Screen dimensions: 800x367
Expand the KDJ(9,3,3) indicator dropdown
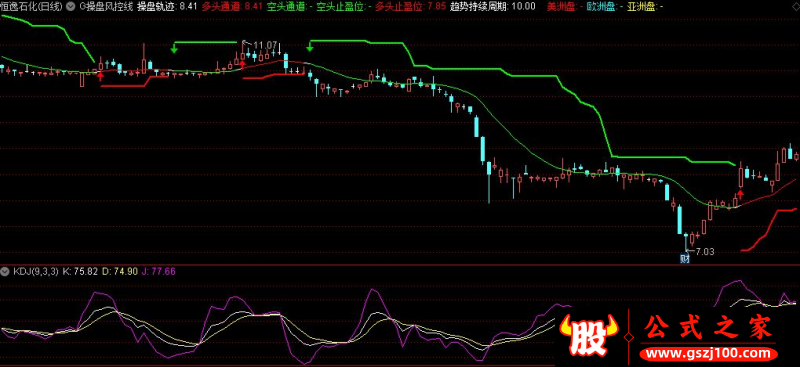[x=5, y=272]
